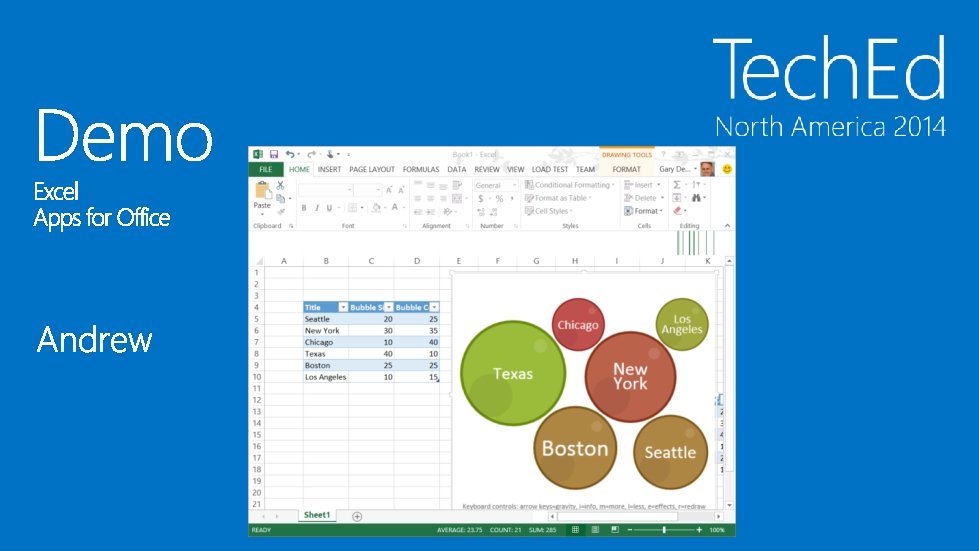
Task: Click the Format cells button
Action: tap(644, 211)
